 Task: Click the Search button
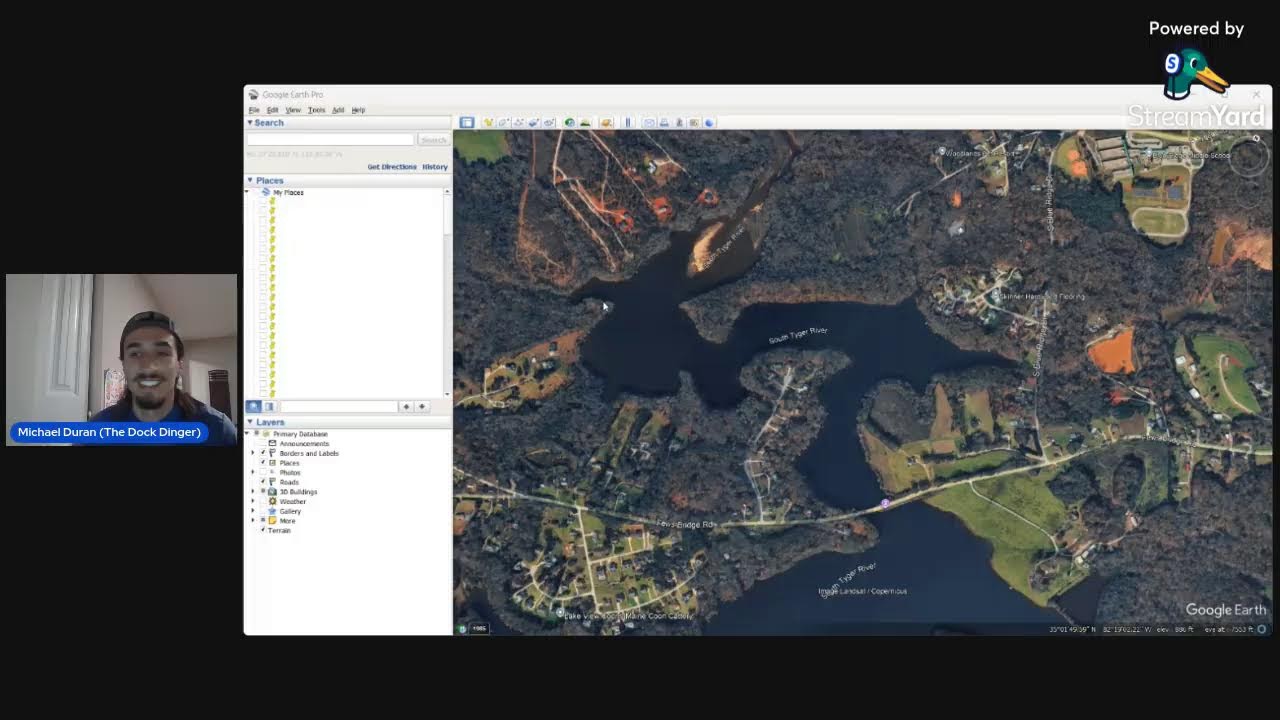tap(433, 140)
